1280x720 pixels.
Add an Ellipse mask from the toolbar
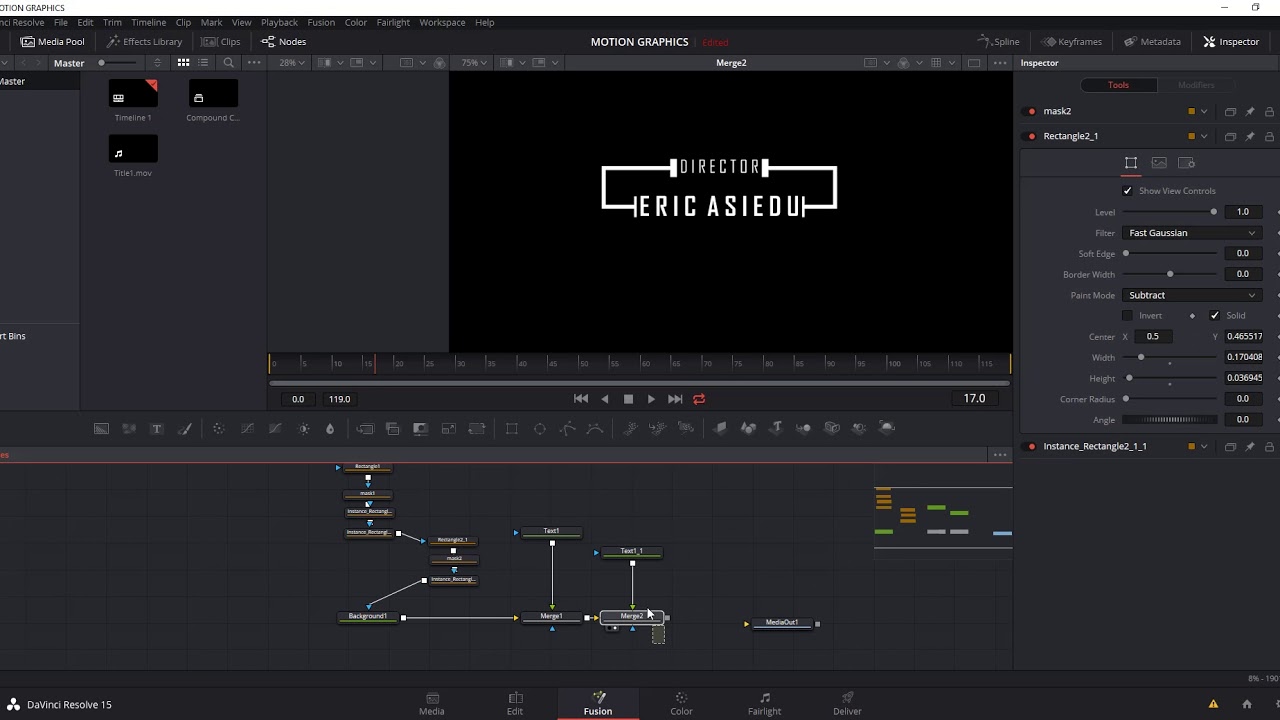pyautogui.click(x=540, y=428)
